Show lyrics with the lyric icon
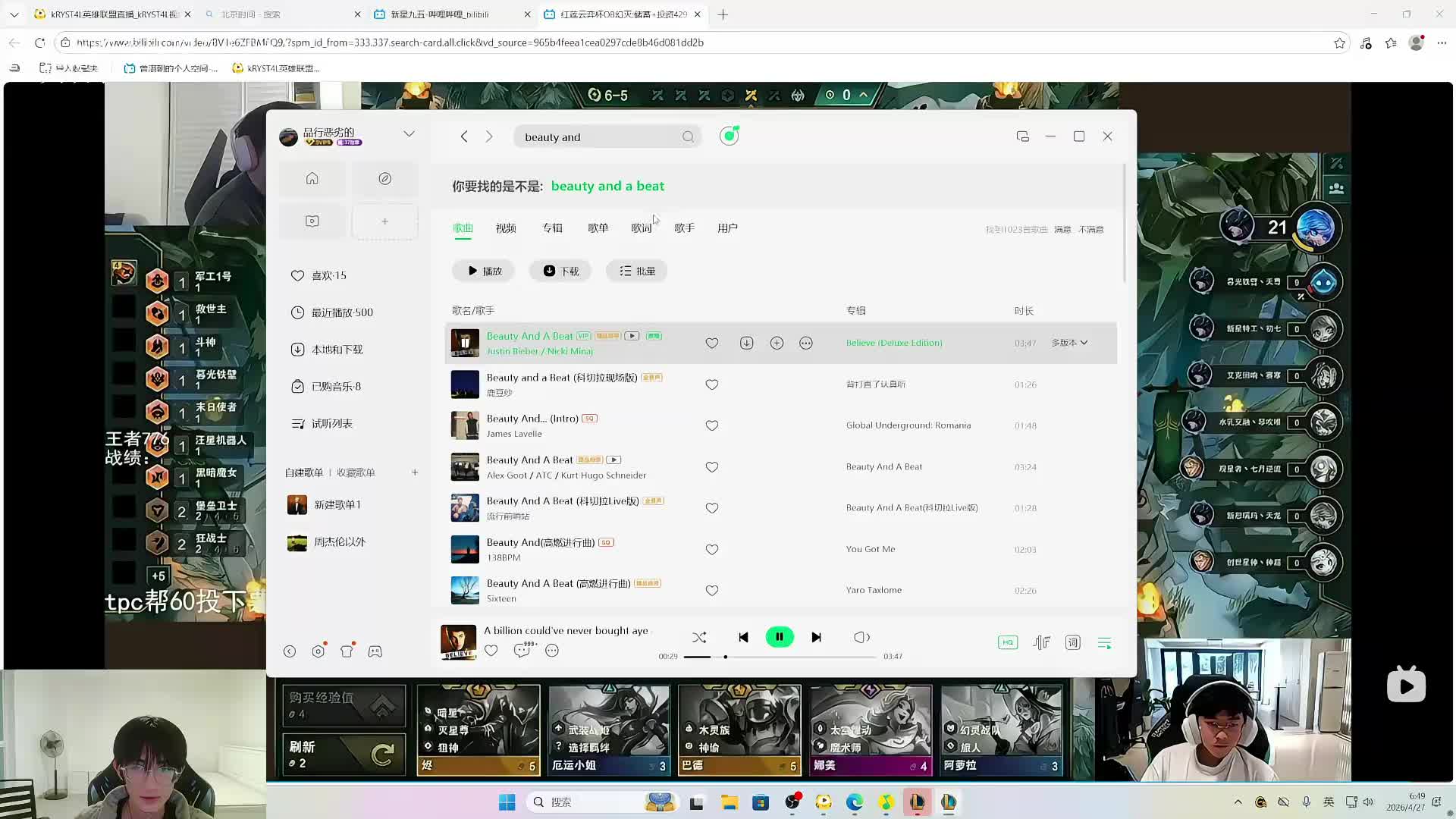This screenshot has width=1456, height=819. 1072,643
